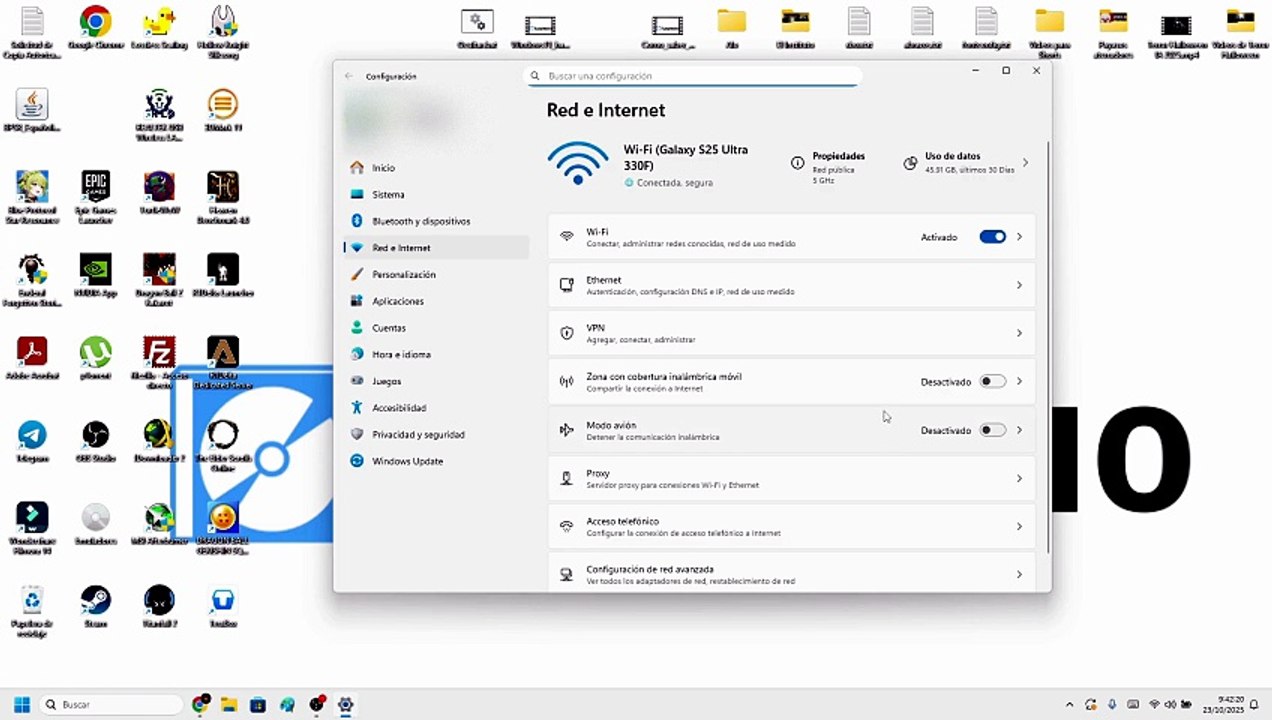Select the Steam desktop icon
Screen dimensions: 1272x720
pos(96,606)
